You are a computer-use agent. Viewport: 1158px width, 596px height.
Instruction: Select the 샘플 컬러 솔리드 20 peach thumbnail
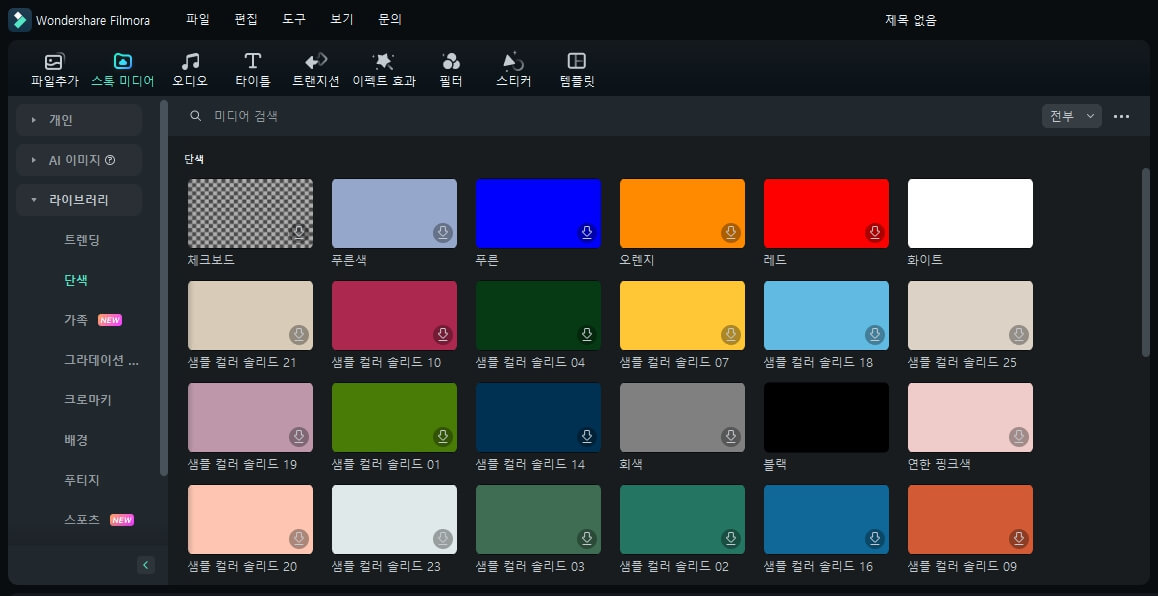(250, 519)
